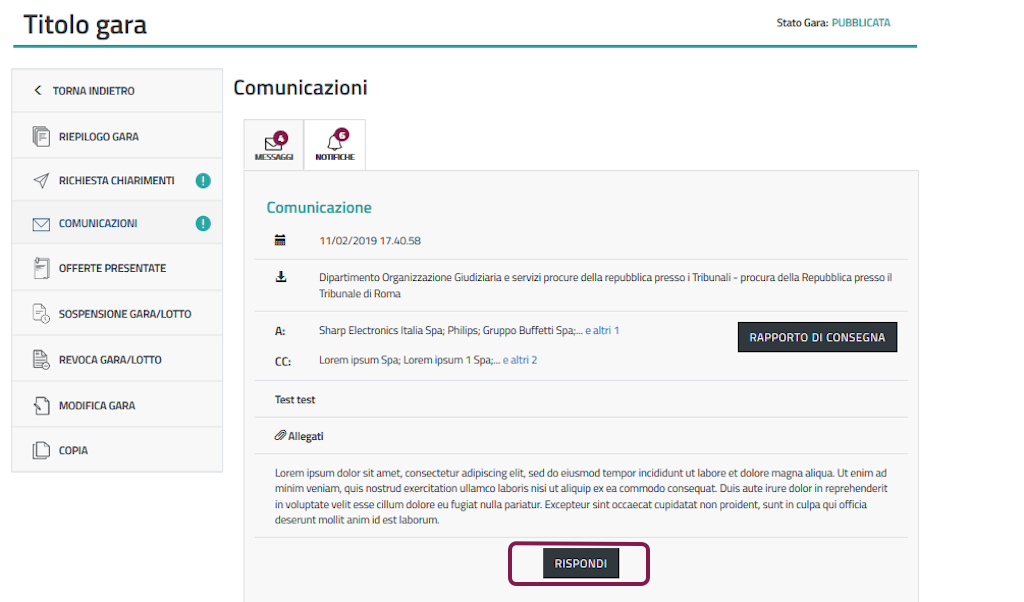Click the calendar icon next to date
The width and height of the screenshot is (1024, 602).
tap(281, 240)
